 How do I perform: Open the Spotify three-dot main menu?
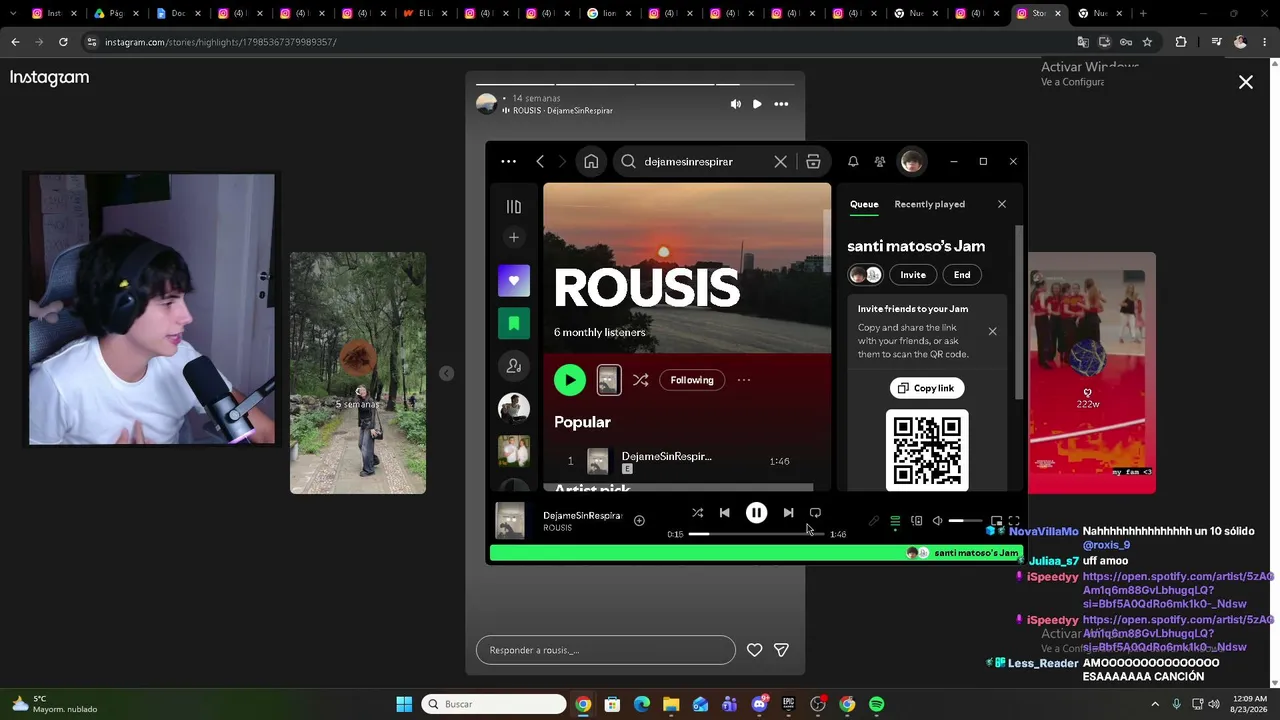[x=508, y=161]
